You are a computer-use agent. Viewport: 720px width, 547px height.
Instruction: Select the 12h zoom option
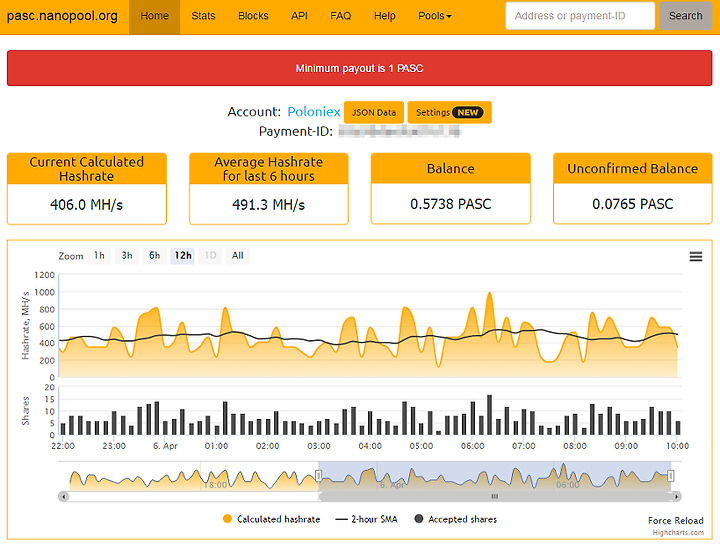click(183, 256)
